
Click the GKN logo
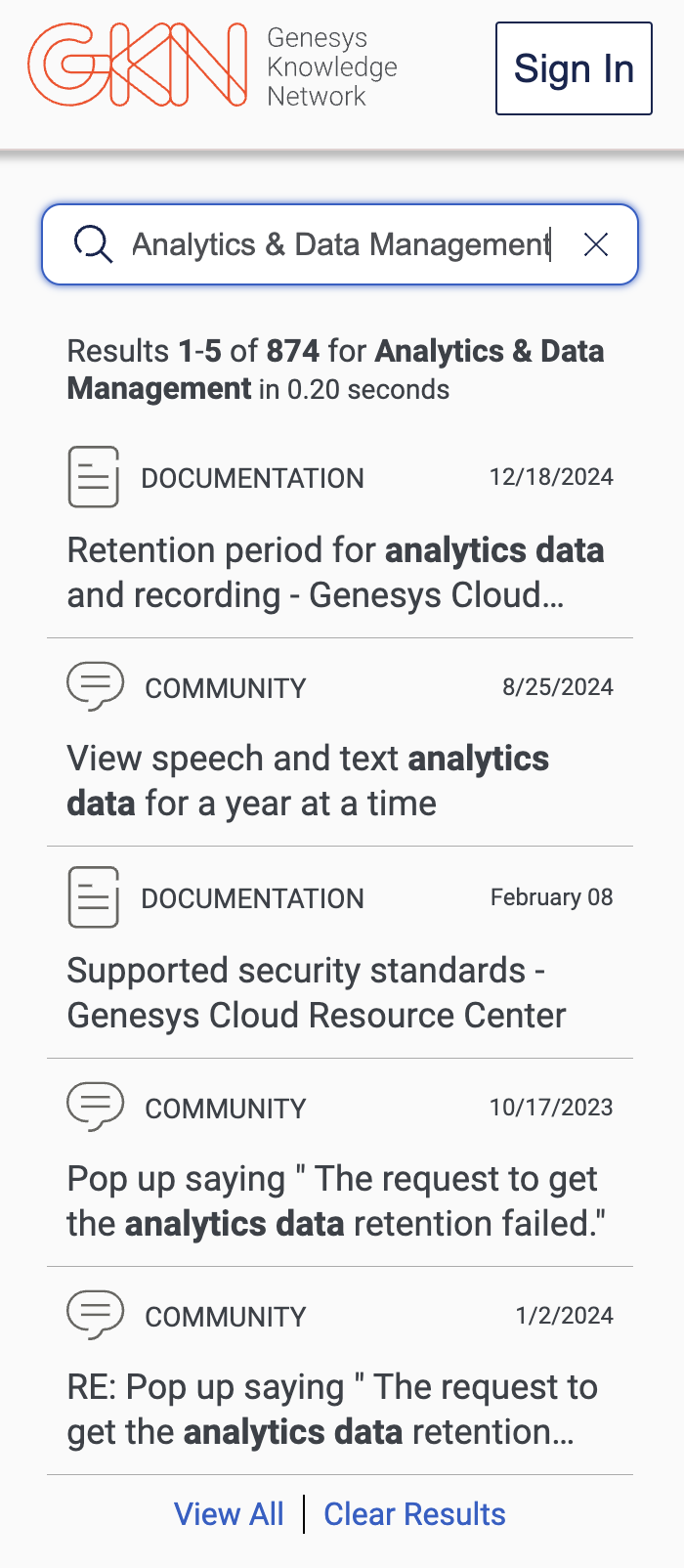pos(137,65)
